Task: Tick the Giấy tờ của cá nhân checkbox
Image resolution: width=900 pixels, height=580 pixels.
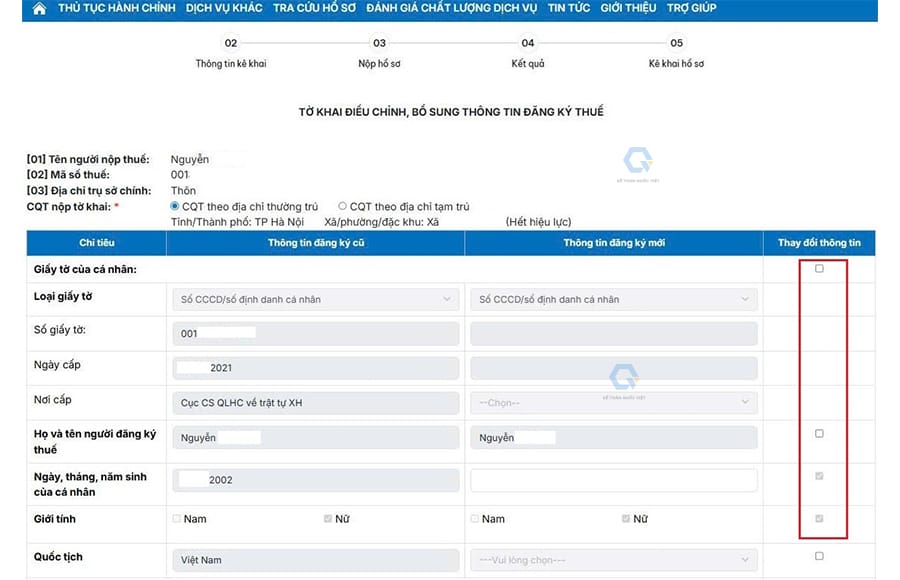Action: pyautogui.click(x=819, y=269)
